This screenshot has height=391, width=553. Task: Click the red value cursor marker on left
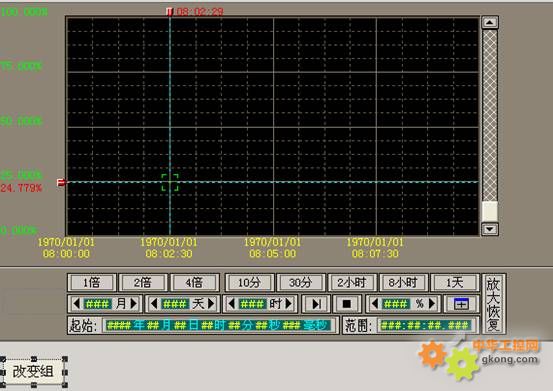pos(61,182)
